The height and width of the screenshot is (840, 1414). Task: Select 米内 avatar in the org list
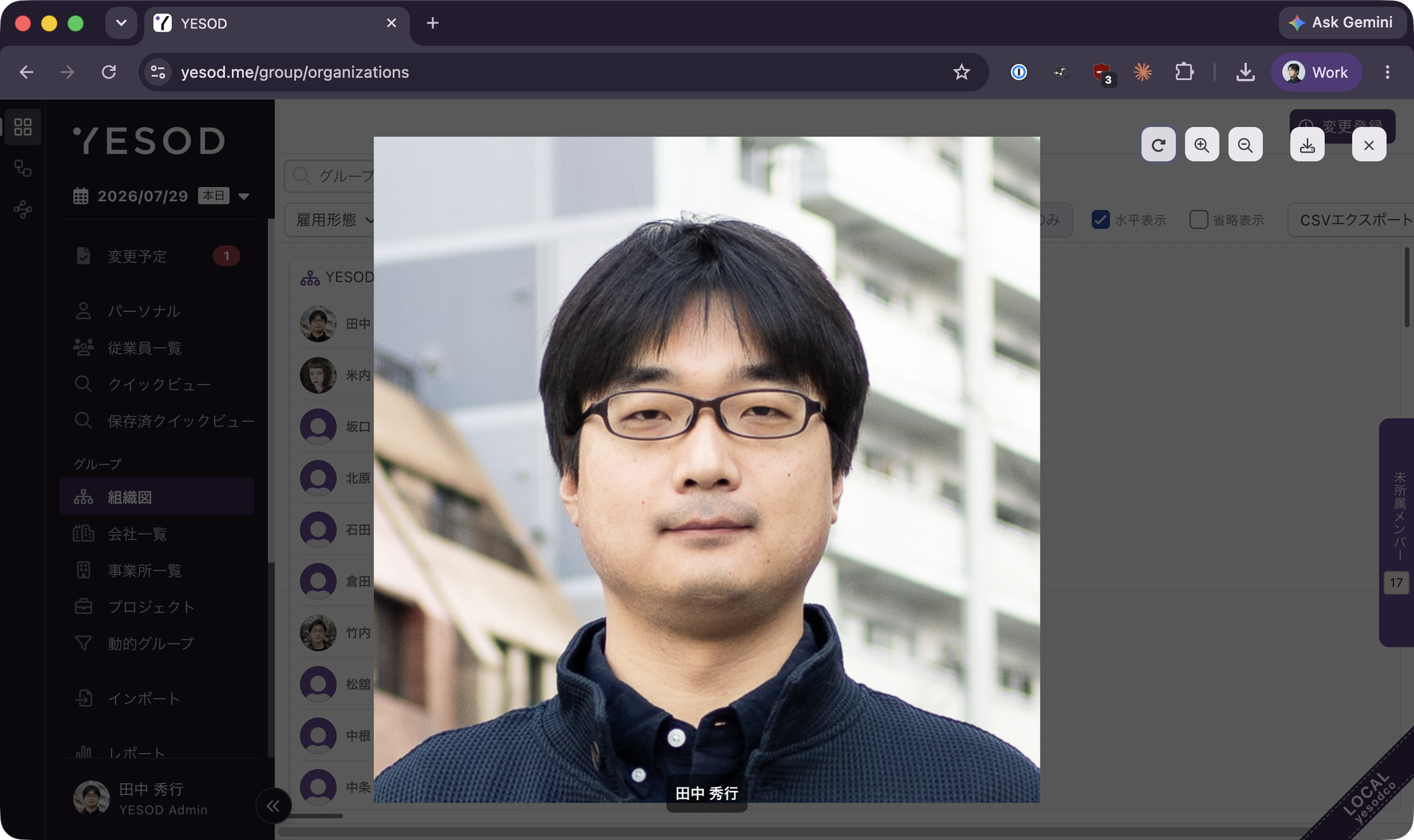coord(318,375)
